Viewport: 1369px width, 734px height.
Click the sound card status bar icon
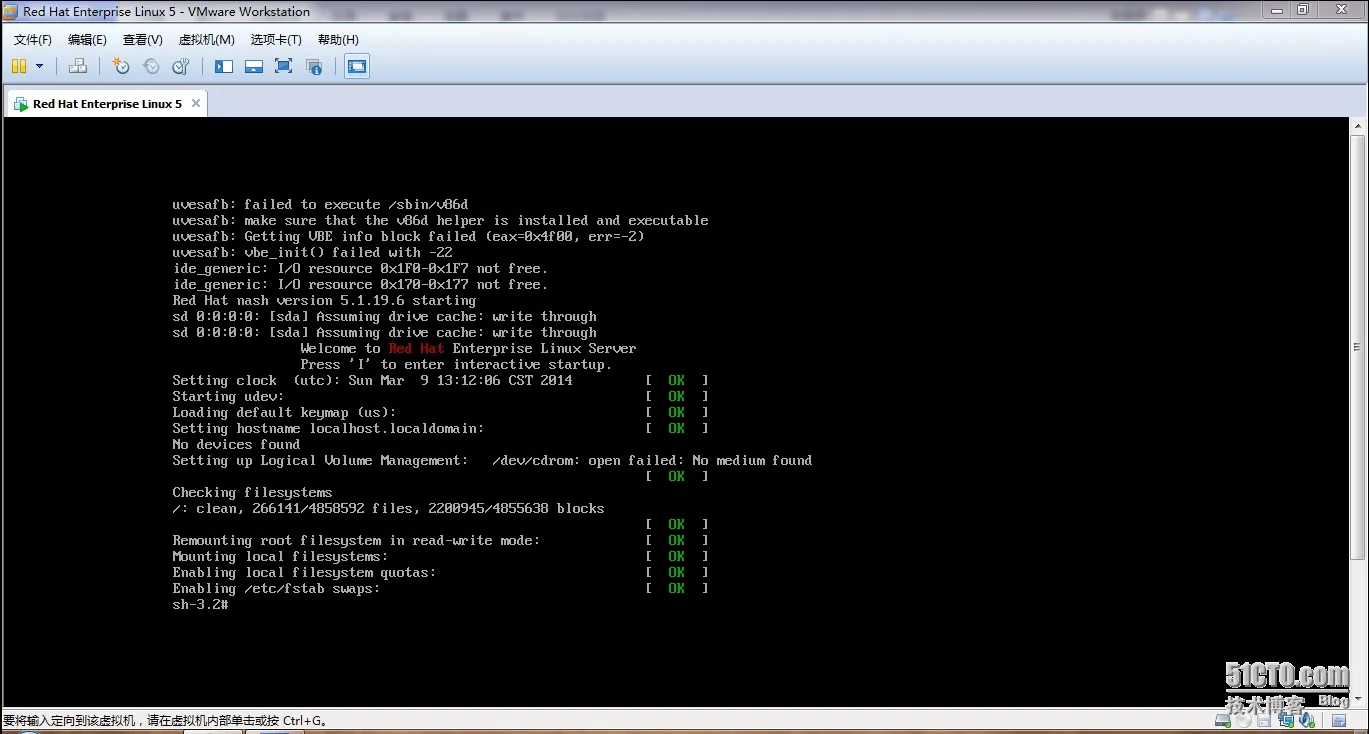tap(1306, 720)
